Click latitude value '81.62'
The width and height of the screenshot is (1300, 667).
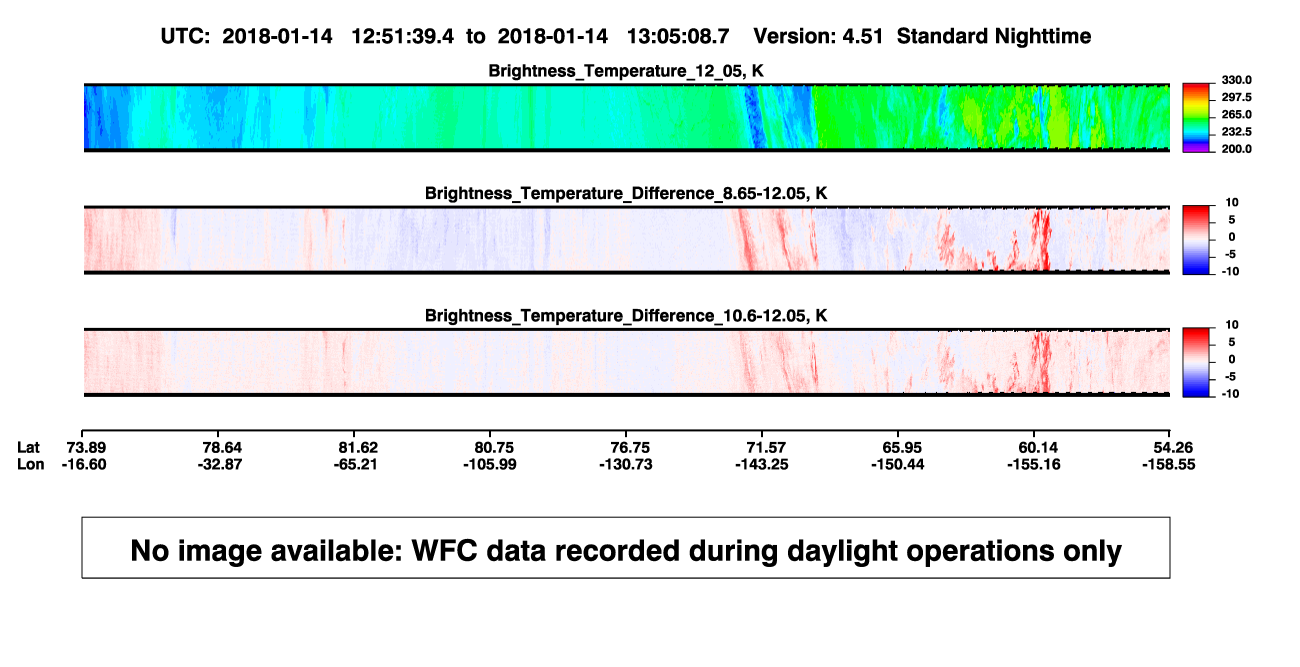click(x=357, y=446)
